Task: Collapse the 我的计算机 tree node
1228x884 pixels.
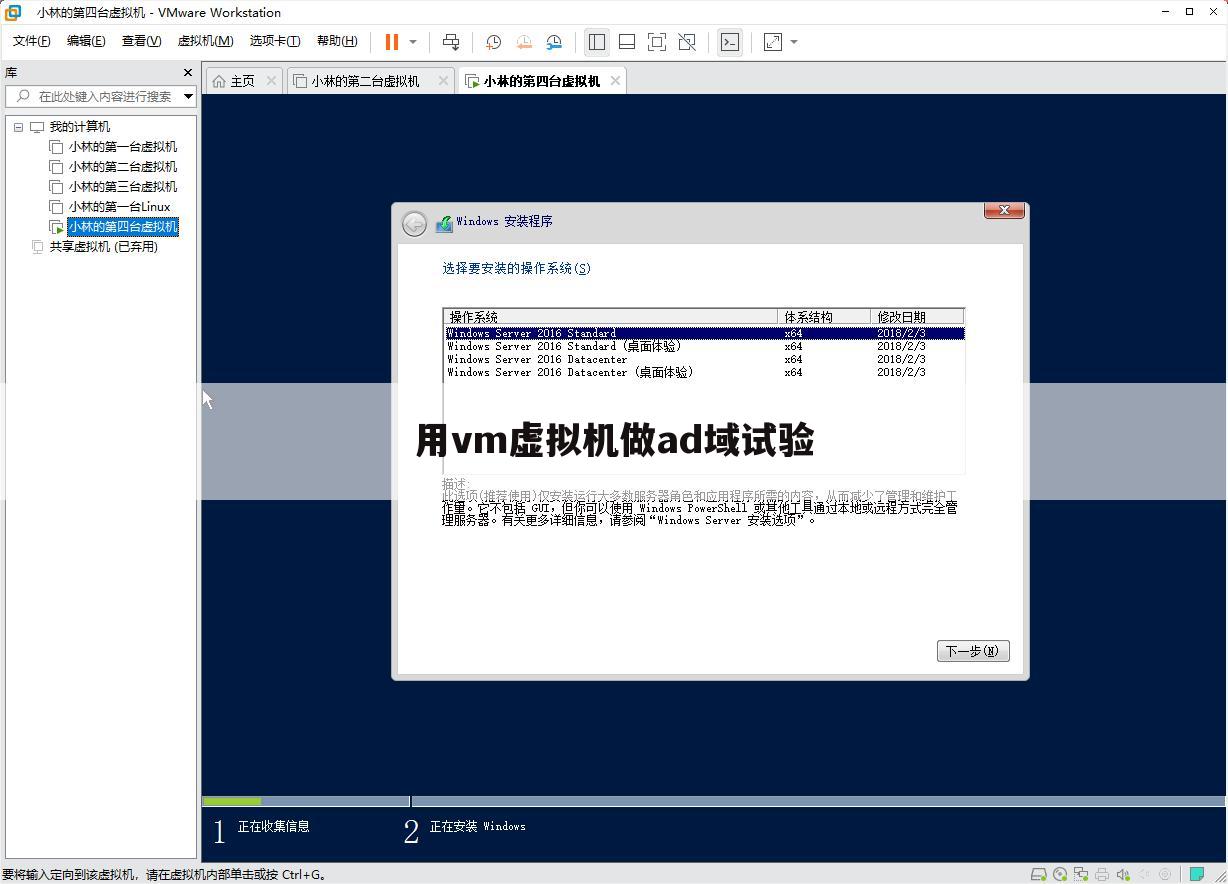Action: click(18, 126)
